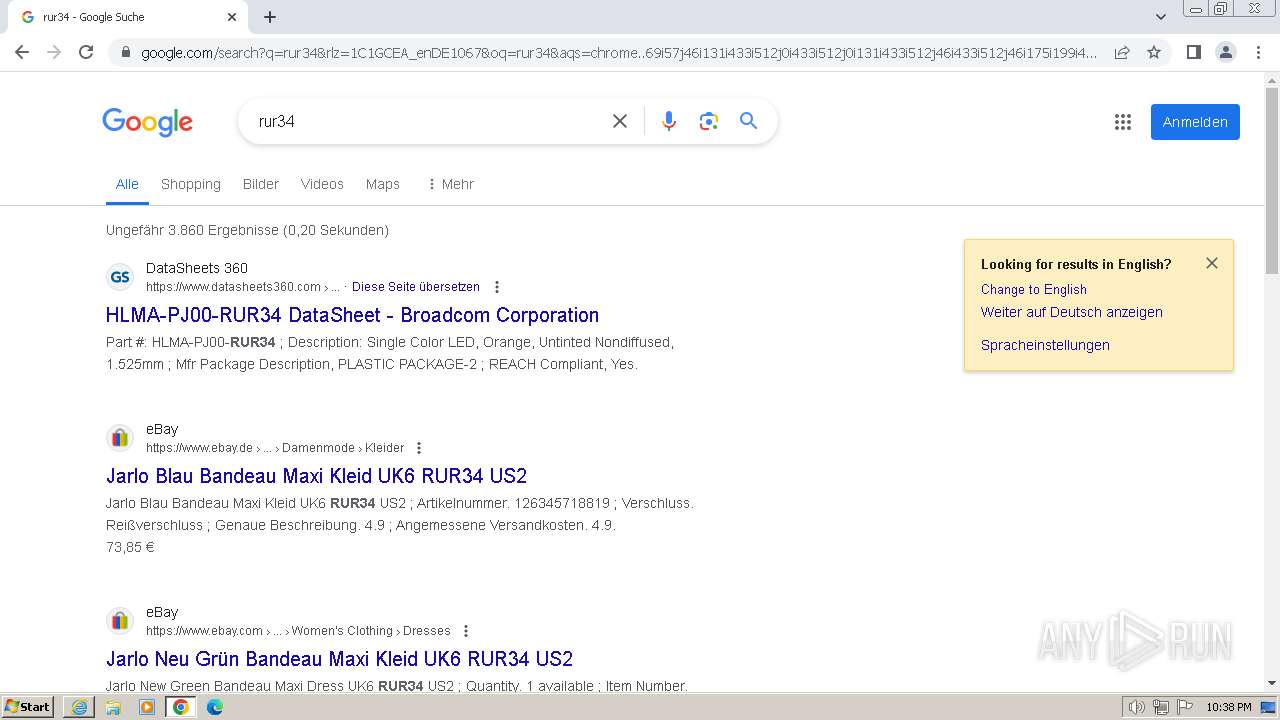Click the taskbar clock 10:38 PM

point(1229,707)
